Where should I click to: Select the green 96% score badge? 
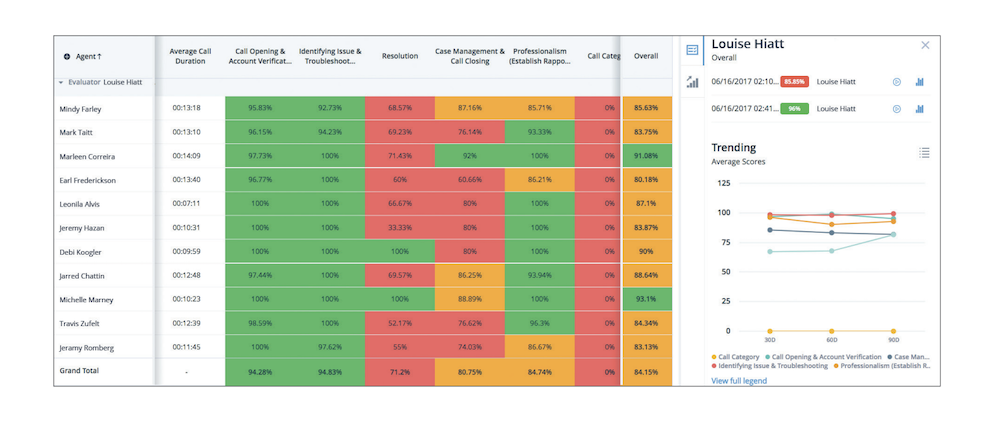[795, 109]
